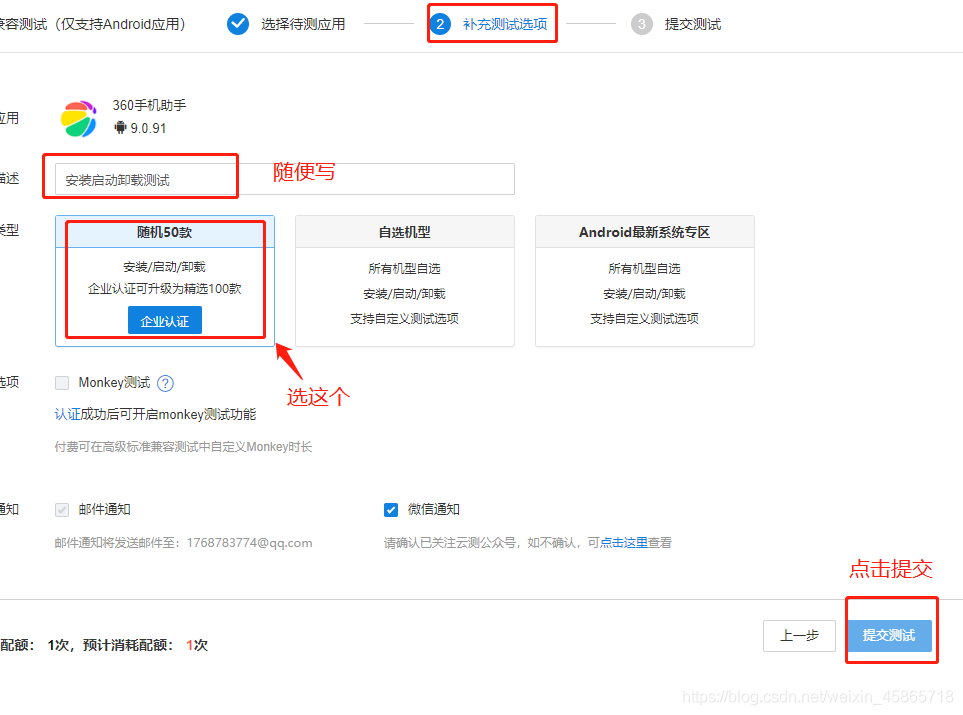
Task: Click the 上一步 button
Action: (x=799, y=636)
